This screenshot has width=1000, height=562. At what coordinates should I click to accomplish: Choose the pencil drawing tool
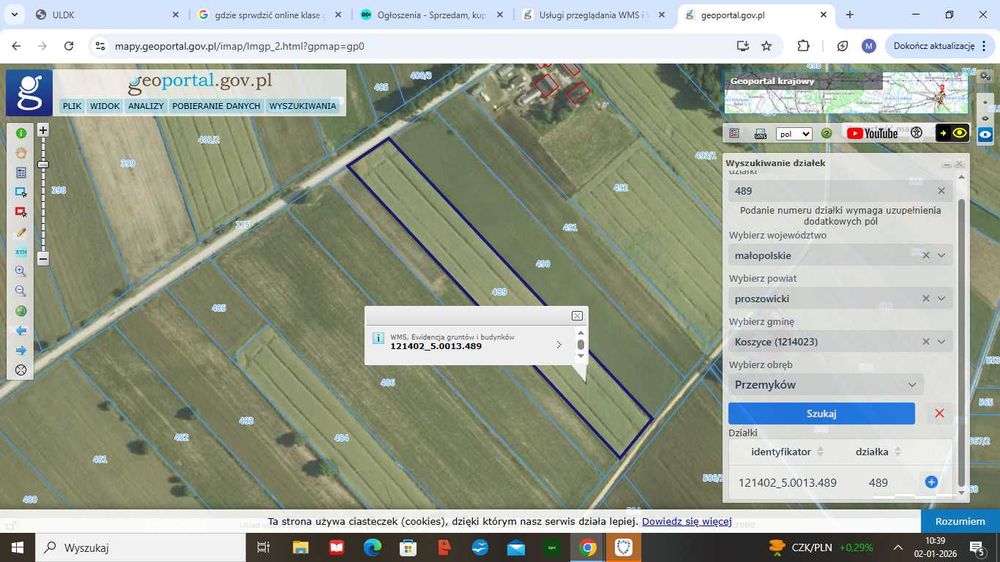coord(21,232)
